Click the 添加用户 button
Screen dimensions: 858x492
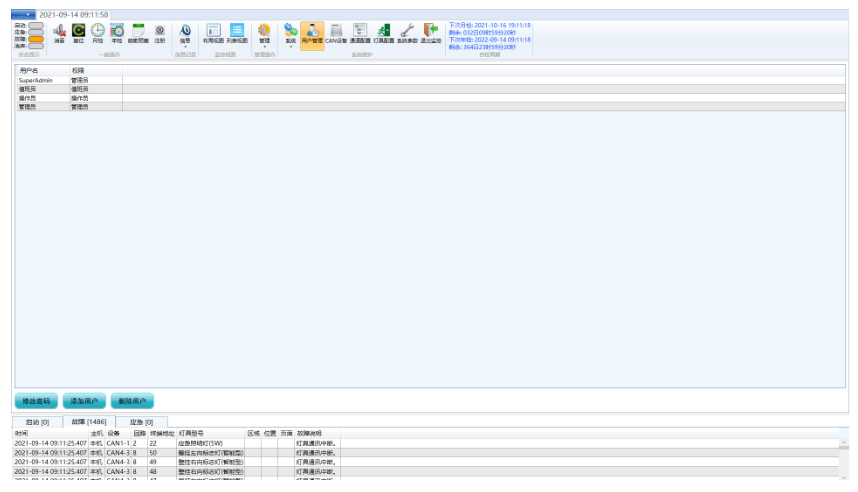(x=84, y=401)
